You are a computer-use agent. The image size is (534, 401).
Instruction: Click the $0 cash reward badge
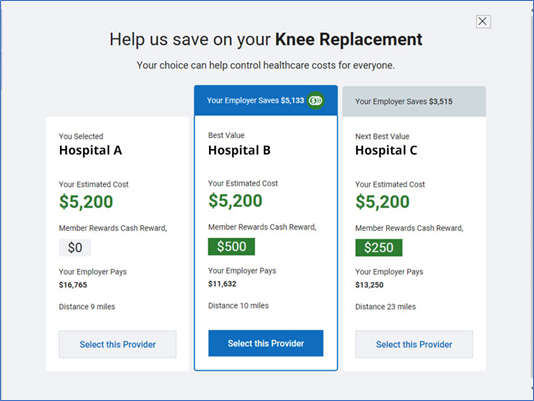[75, 247]
